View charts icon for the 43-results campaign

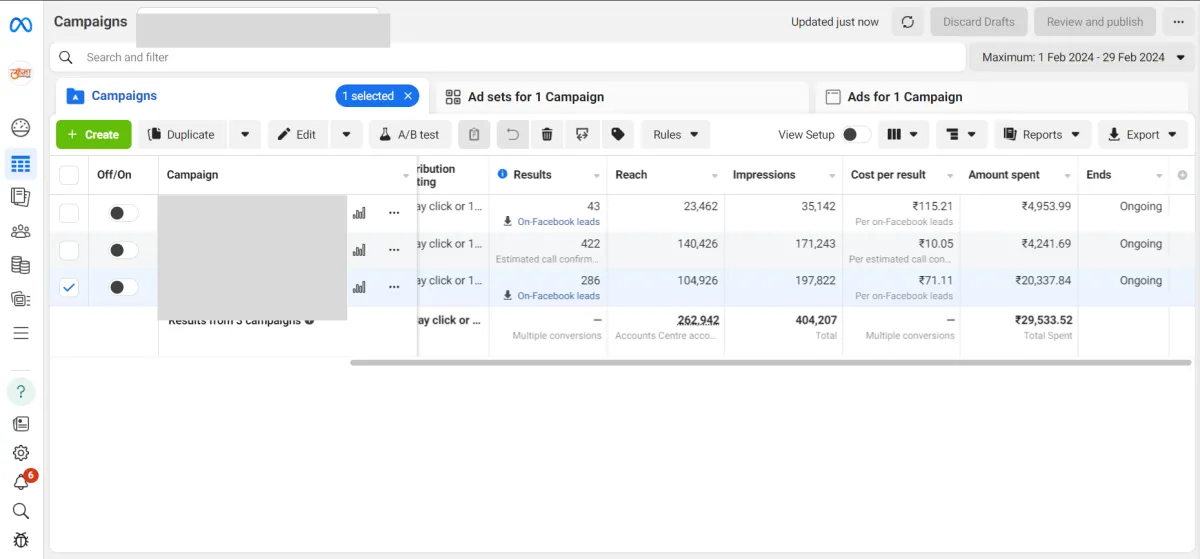click(x=359, y=213)
